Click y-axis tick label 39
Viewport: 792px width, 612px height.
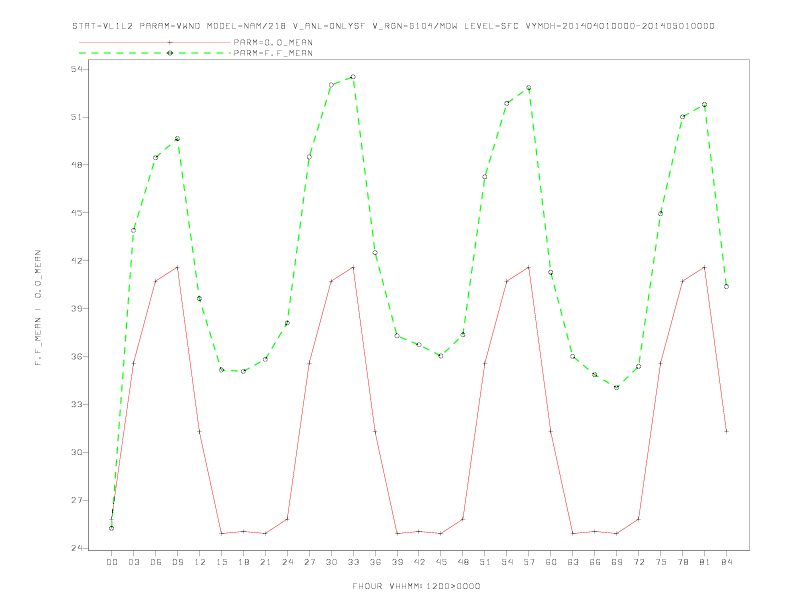point(76,309)
